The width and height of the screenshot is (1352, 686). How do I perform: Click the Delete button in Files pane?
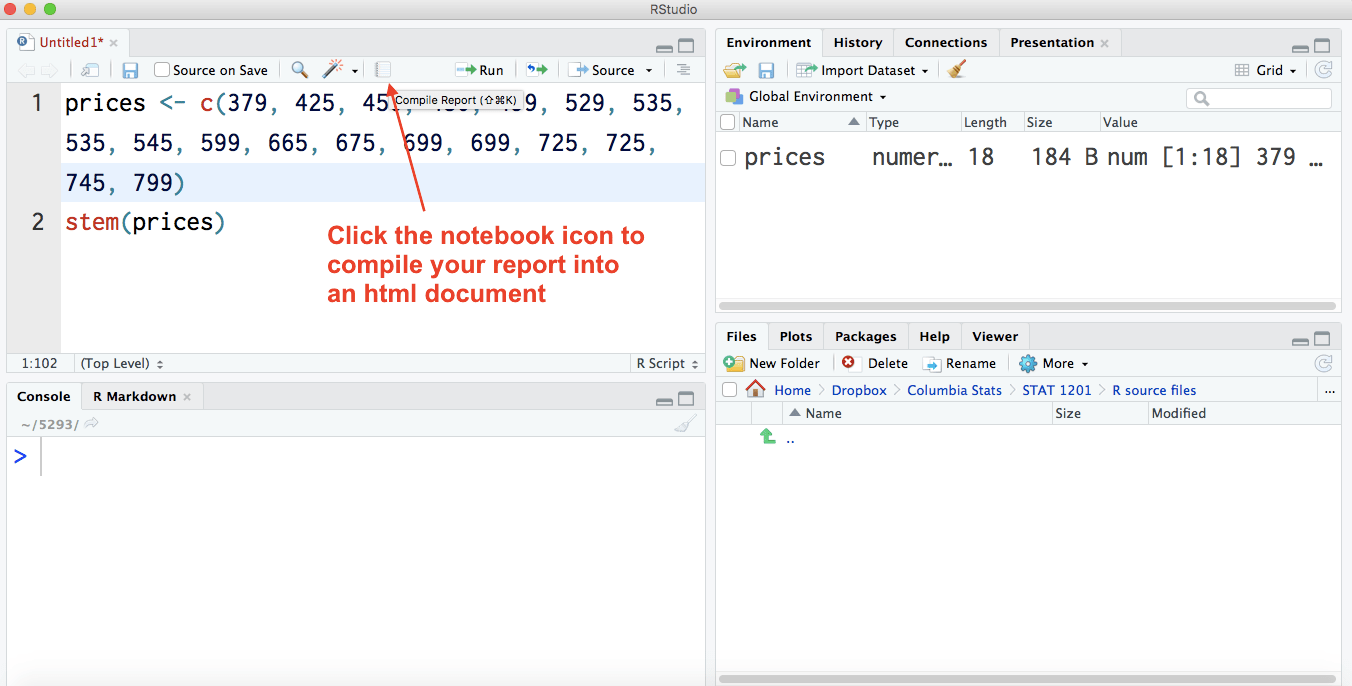(875, 364)
